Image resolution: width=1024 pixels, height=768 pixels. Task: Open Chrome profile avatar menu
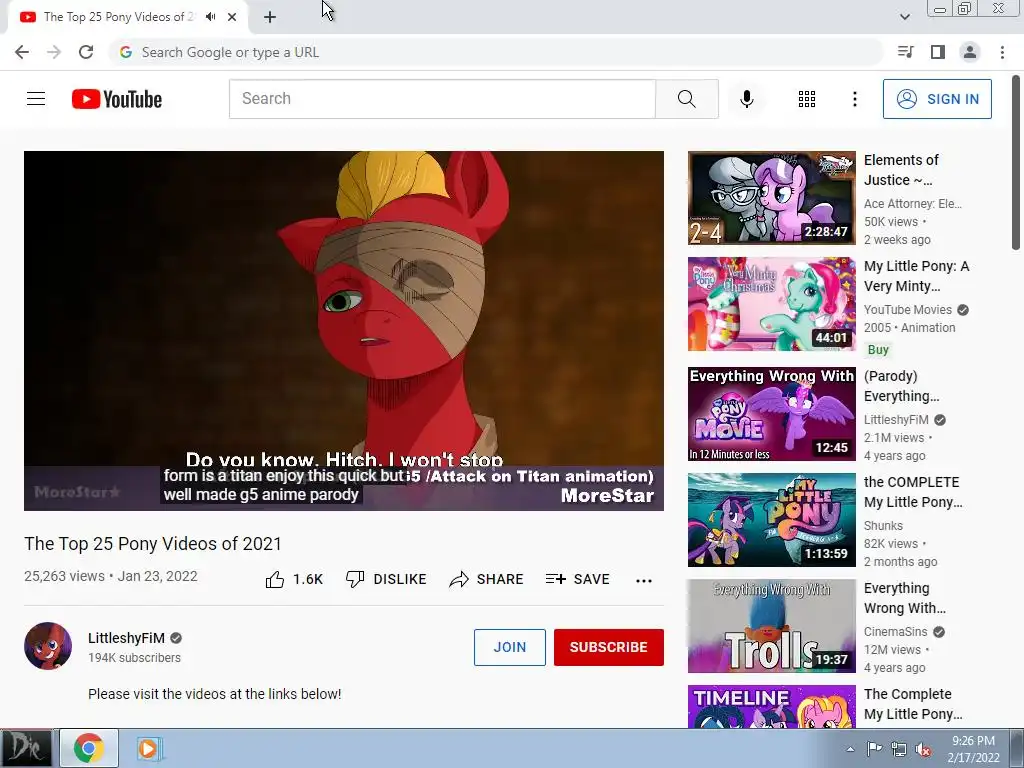click(970, 52)
